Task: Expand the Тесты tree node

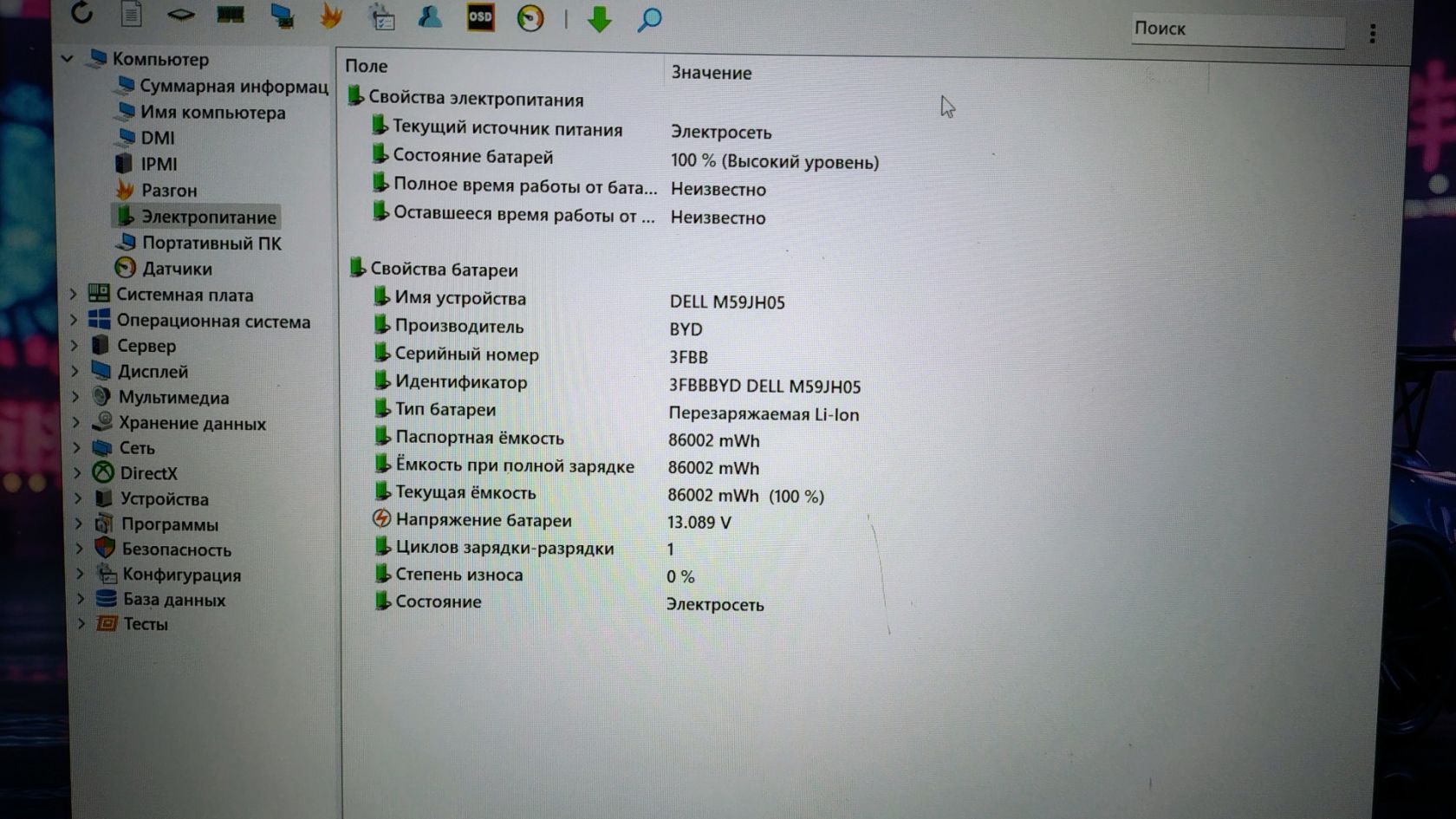Action: click(x=80, y=623)
